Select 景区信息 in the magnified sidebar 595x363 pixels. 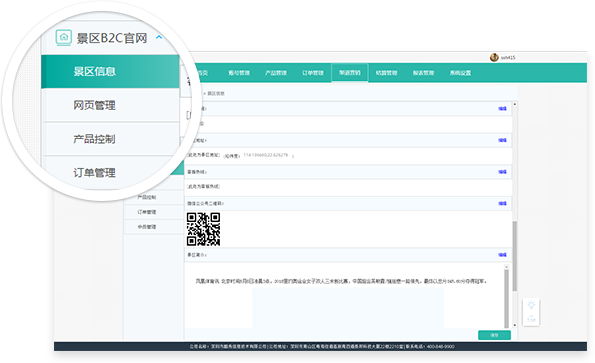pos(110,71)
